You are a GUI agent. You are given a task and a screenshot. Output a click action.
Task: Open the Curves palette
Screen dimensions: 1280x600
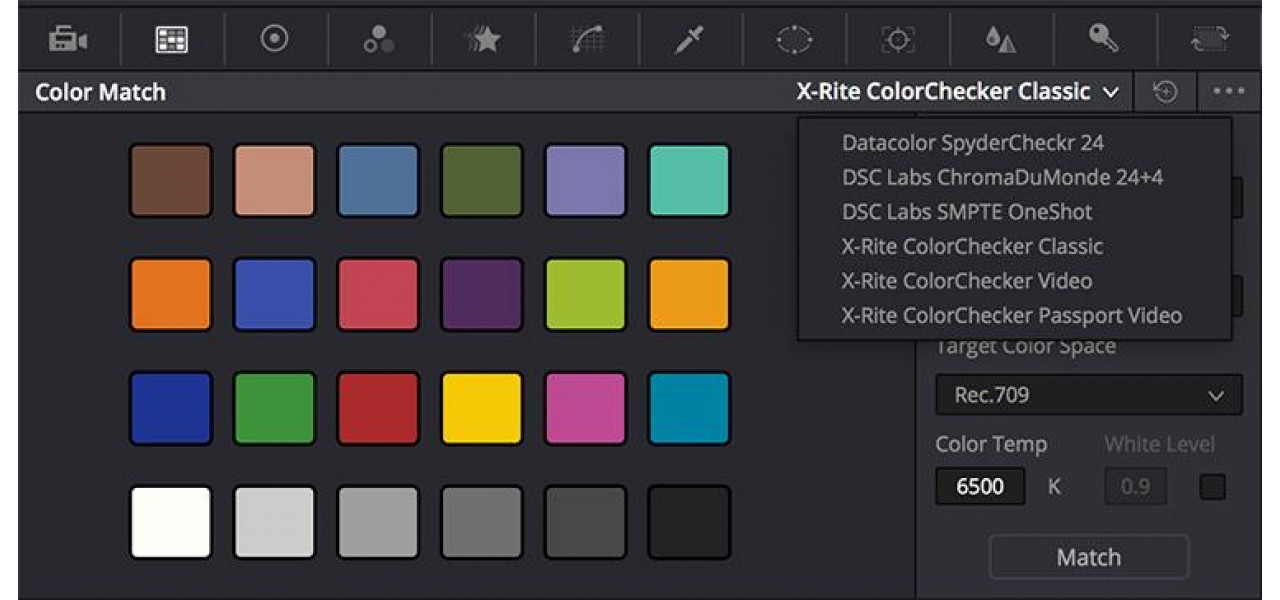click(x=586, y=39)
